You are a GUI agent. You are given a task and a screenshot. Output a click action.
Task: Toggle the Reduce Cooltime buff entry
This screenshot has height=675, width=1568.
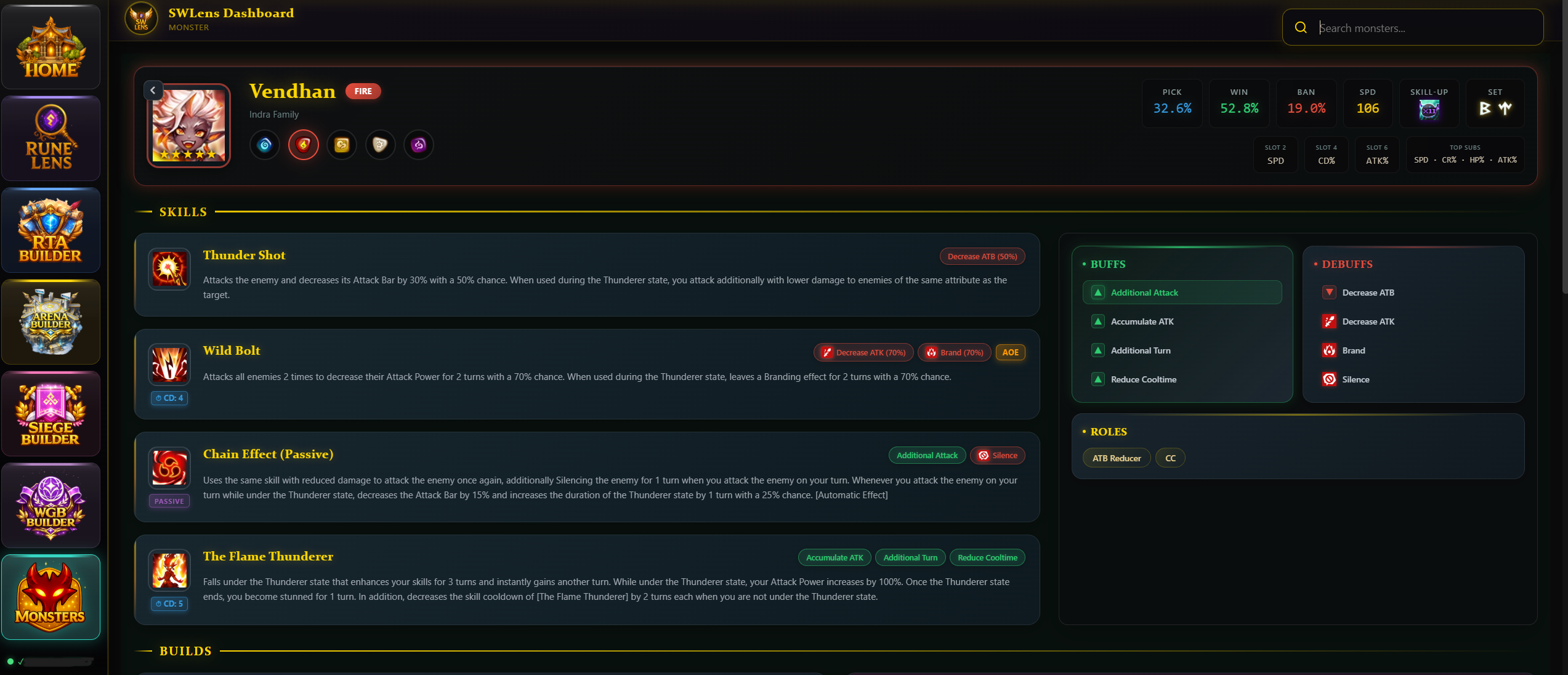[1181, 379]
